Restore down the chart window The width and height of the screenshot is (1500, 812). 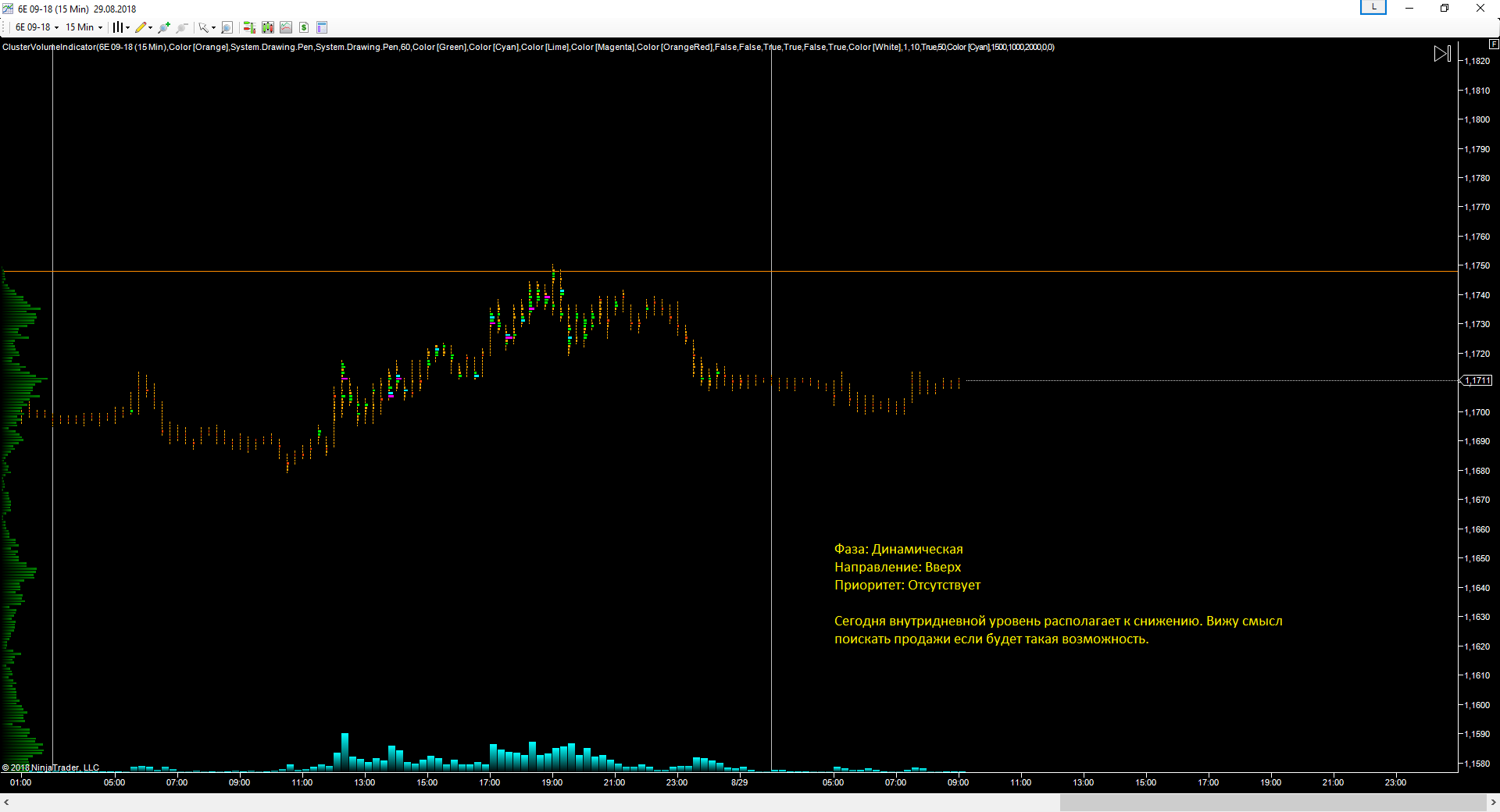pos(1445,8)
